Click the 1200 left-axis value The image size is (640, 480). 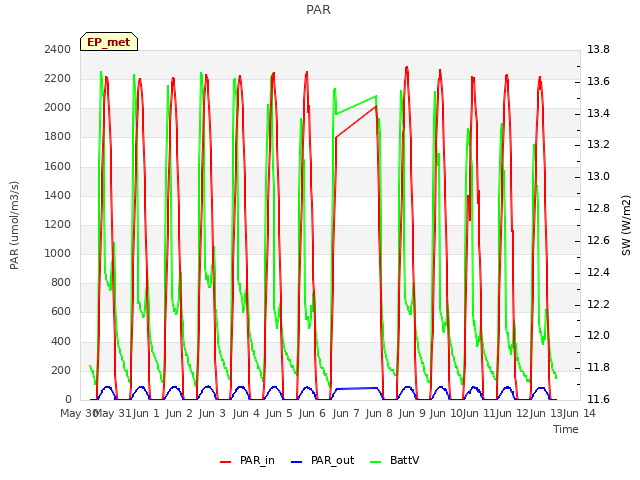click(58, 224)
